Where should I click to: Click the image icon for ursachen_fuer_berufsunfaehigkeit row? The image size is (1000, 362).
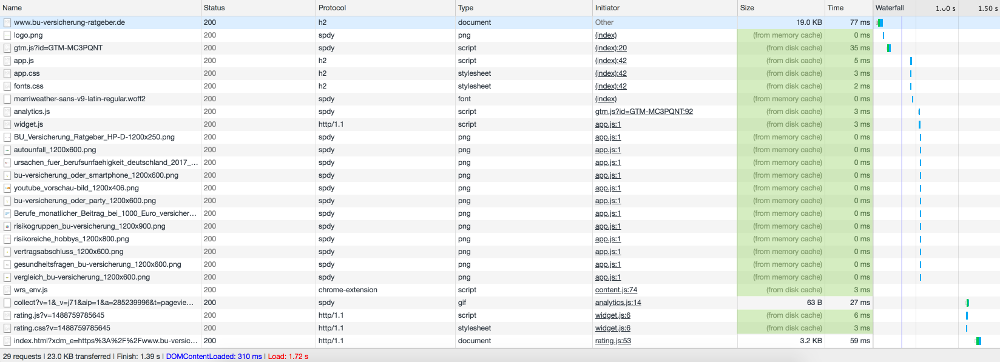7,163
